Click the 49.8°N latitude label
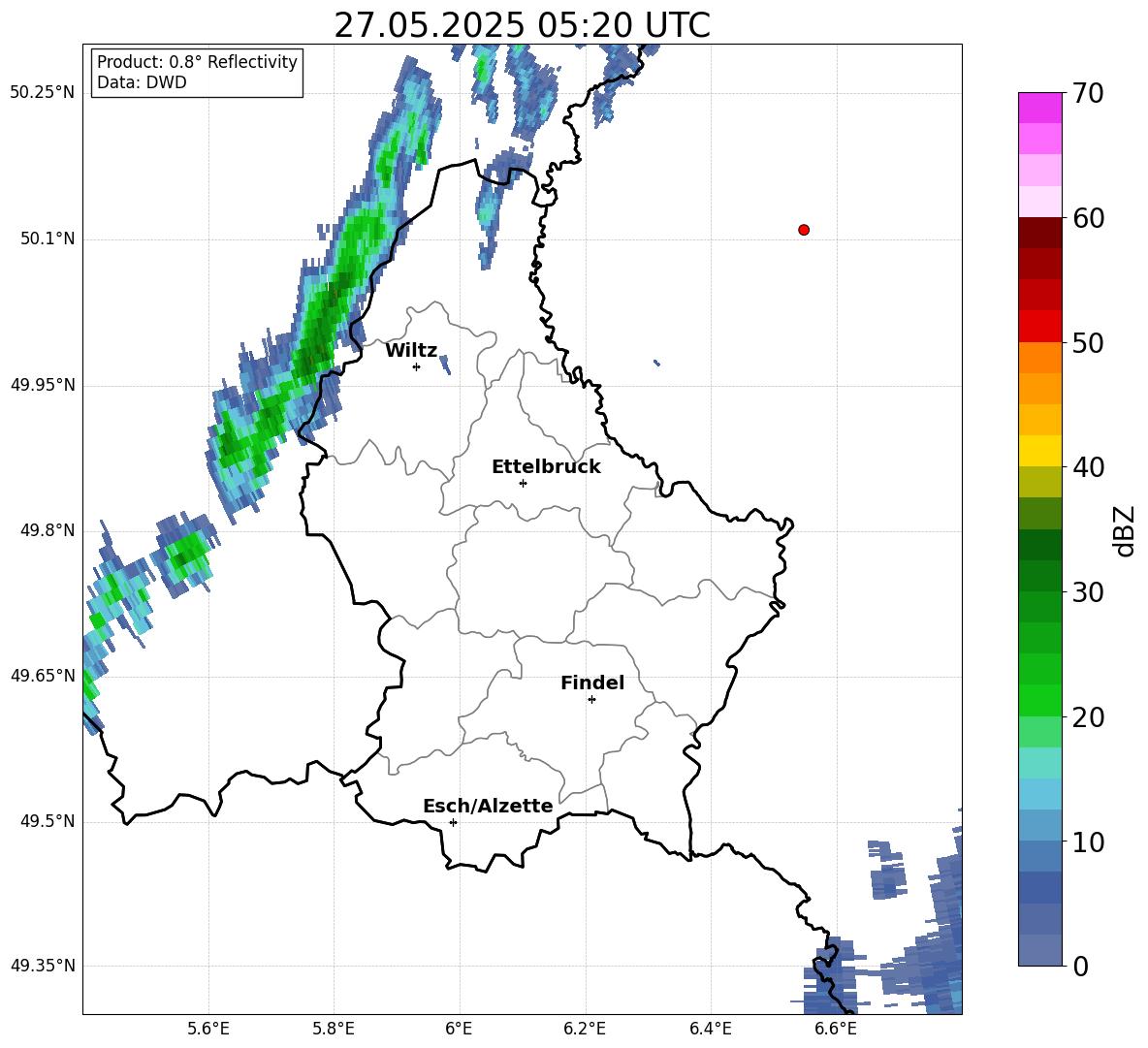 click(x=48, y=530)
